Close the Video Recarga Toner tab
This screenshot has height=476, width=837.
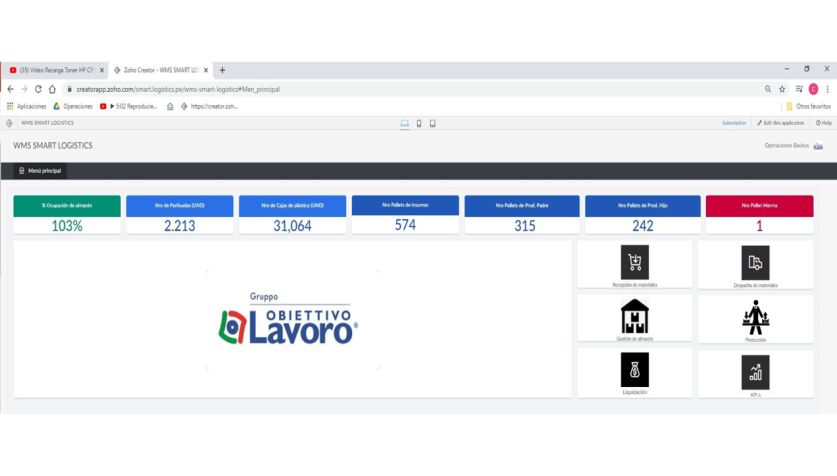coord(102,70)
